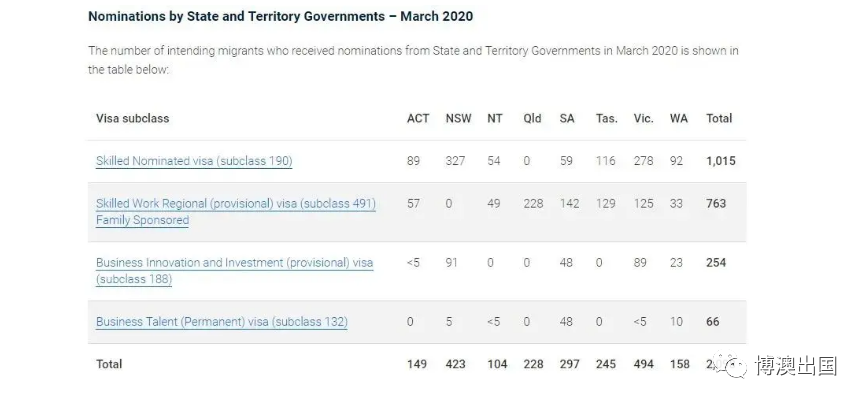Open Business Talent Permanent subclass 132 link
This screenshot has height=395, width=851.
tap(221, 322)
